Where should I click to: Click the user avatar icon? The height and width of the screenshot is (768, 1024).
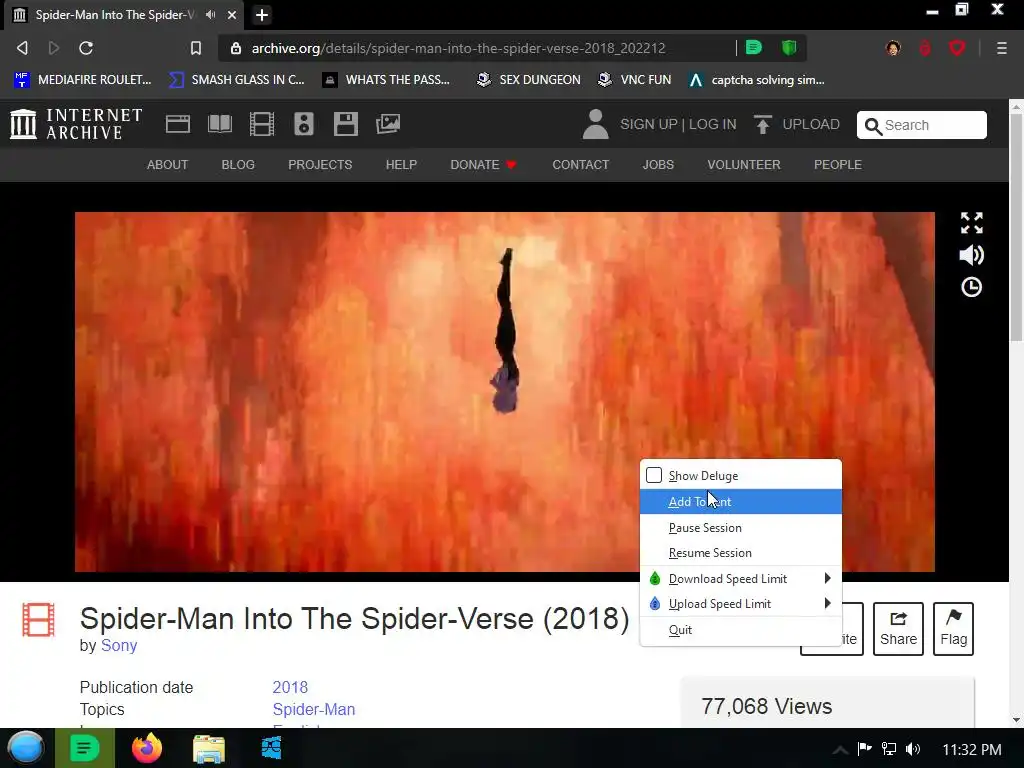click(x=595, y=124)
